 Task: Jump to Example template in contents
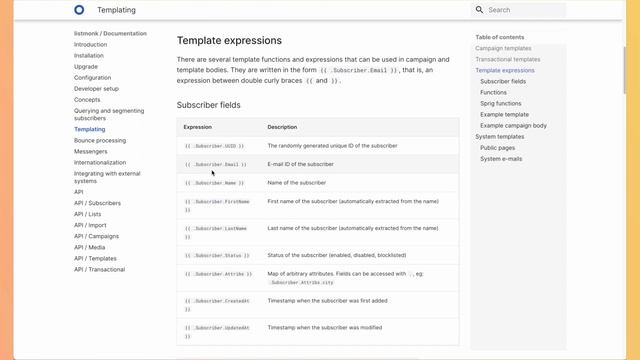coord(504,115)
